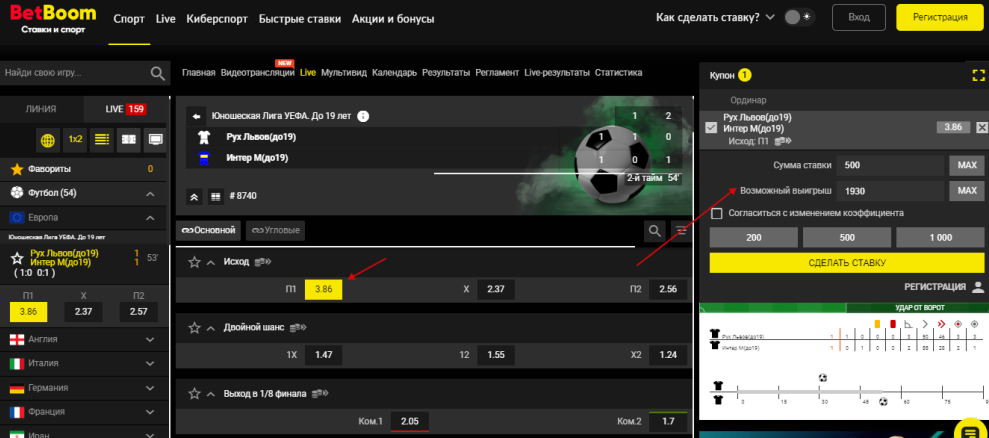
Task: Switch to the ЛИНИЯ tab
Action: (x=41, y=109)
